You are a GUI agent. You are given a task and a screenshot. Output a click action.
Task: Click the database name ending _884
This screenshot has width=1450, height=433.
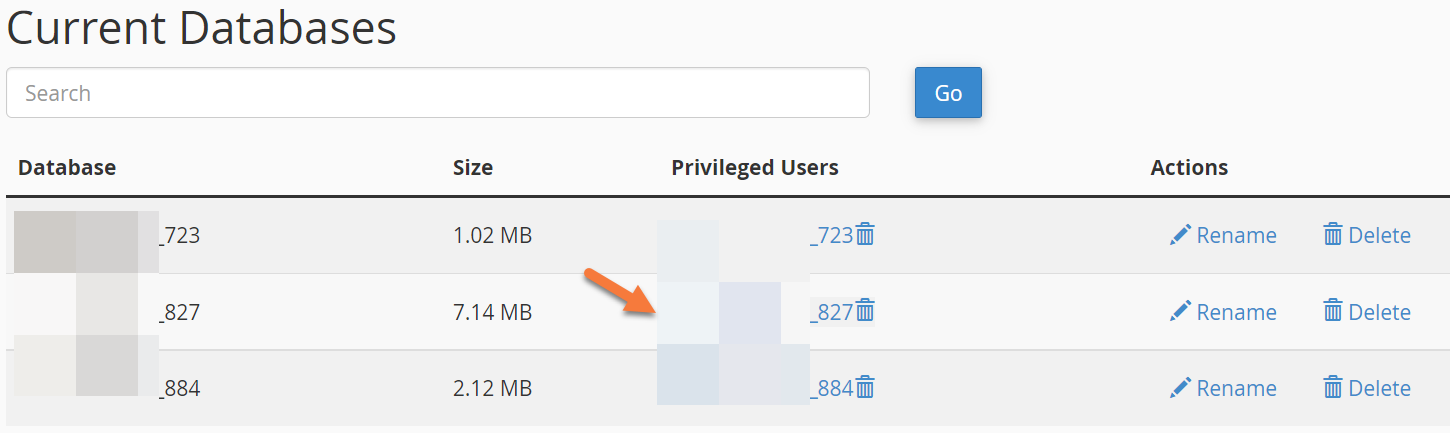(x=178, y=388)
